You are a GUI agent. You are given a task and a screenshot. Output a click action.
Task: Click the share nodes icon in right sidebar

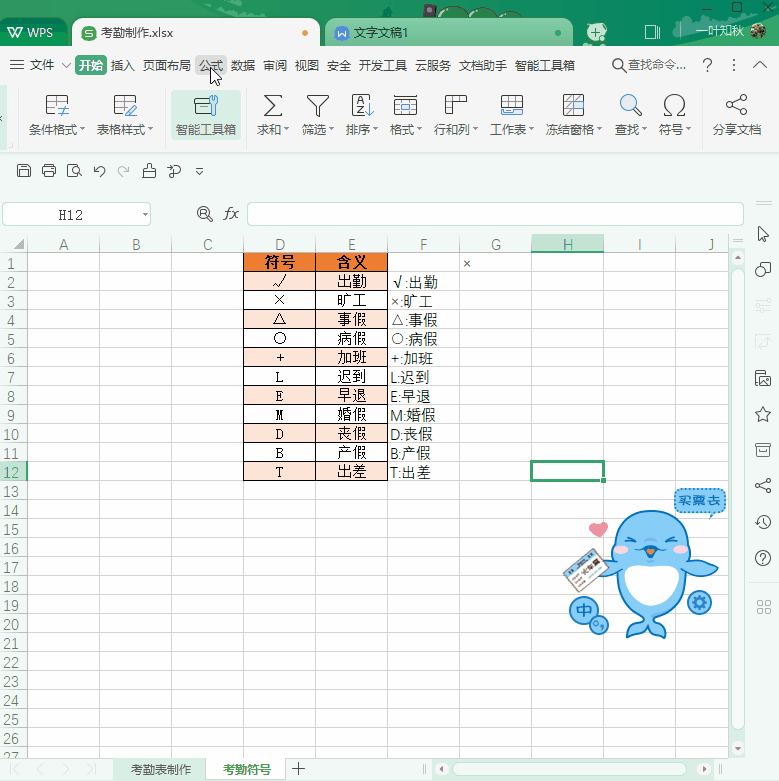click(x=763, y=485)
